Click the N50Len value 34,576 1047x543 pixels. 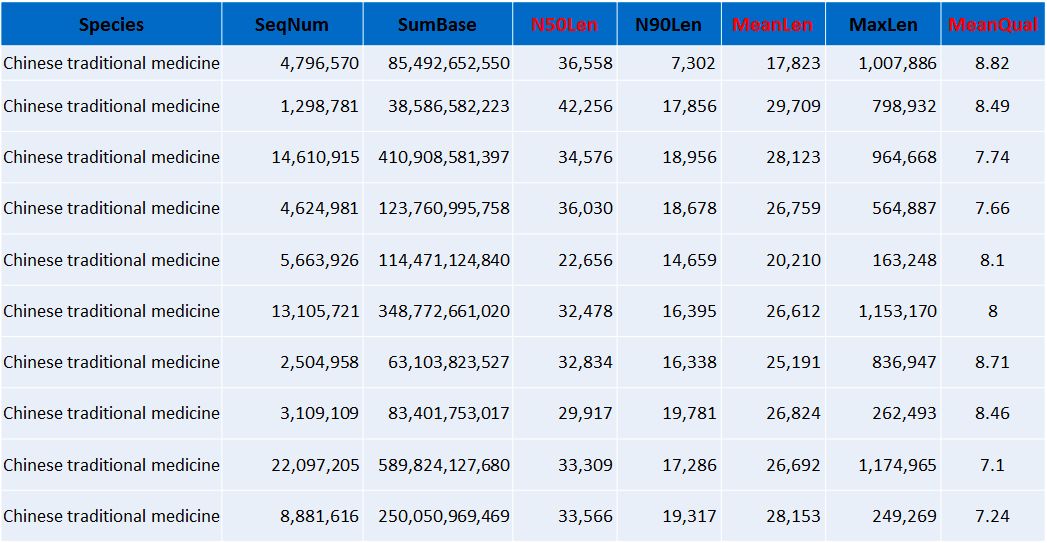tap(585, 157)
